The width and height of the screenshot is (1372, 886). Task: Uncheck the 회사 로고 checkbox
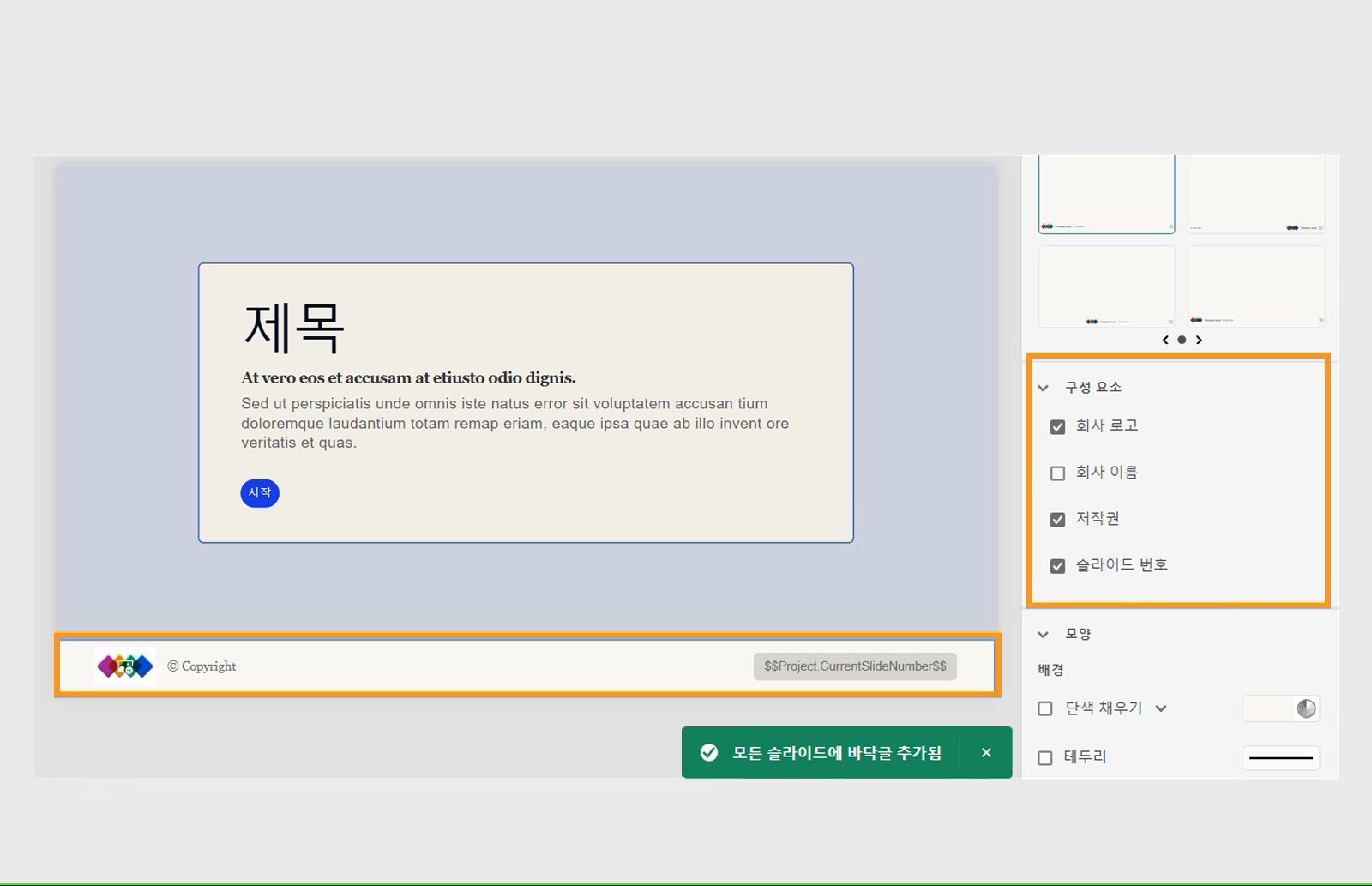pyautogui.click(x=1057, y=426)
